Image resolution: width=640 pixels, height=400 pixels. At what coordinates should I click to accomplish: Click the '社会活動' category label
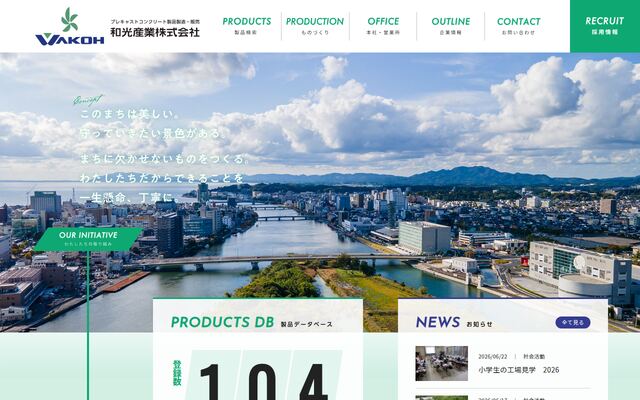[534, 356]
